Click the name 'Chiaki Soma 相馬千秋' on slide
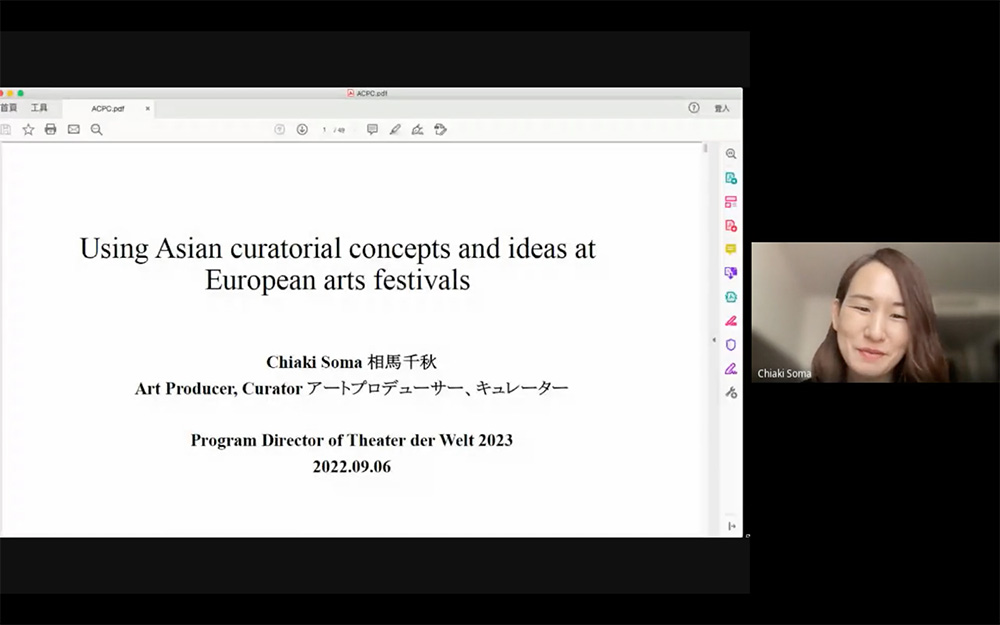Screen dimensions: 1000x625 pos(351,362)
